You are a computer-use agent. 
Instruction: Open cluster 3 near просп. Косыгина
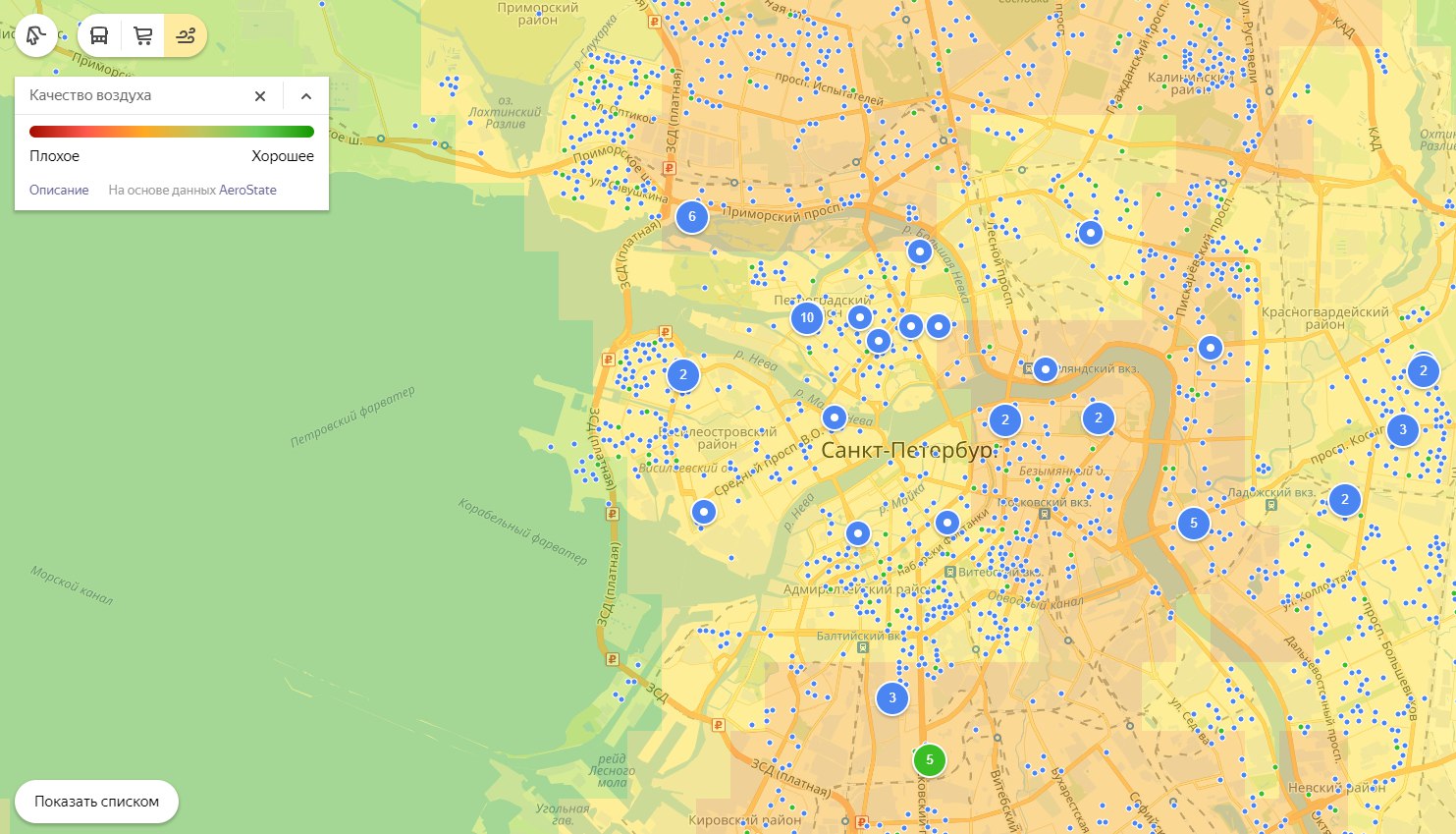[x=1403, y=429]
